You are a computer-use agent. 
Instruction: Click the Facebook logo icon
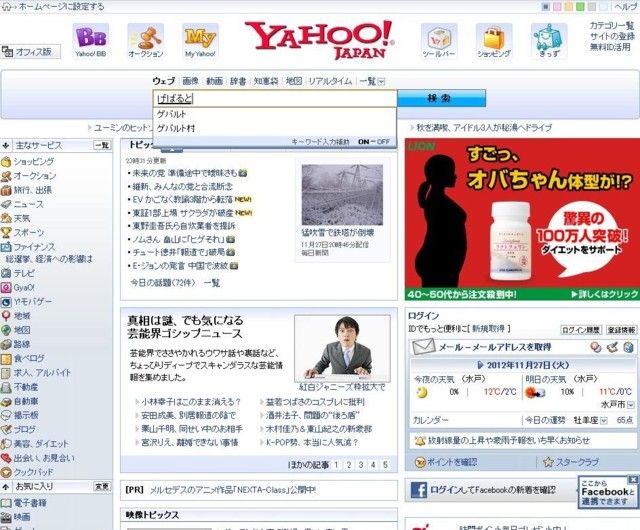point(418,490)
